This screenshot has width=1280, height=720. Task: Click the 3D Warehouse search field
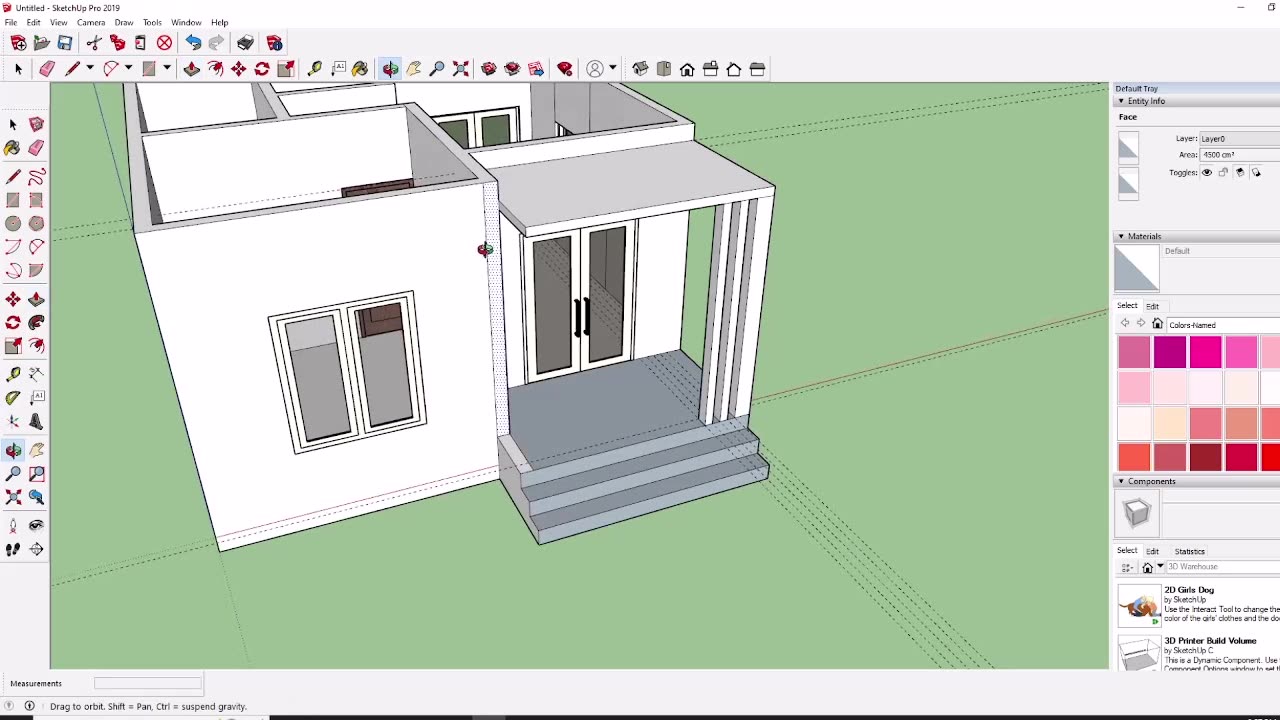1223,567
